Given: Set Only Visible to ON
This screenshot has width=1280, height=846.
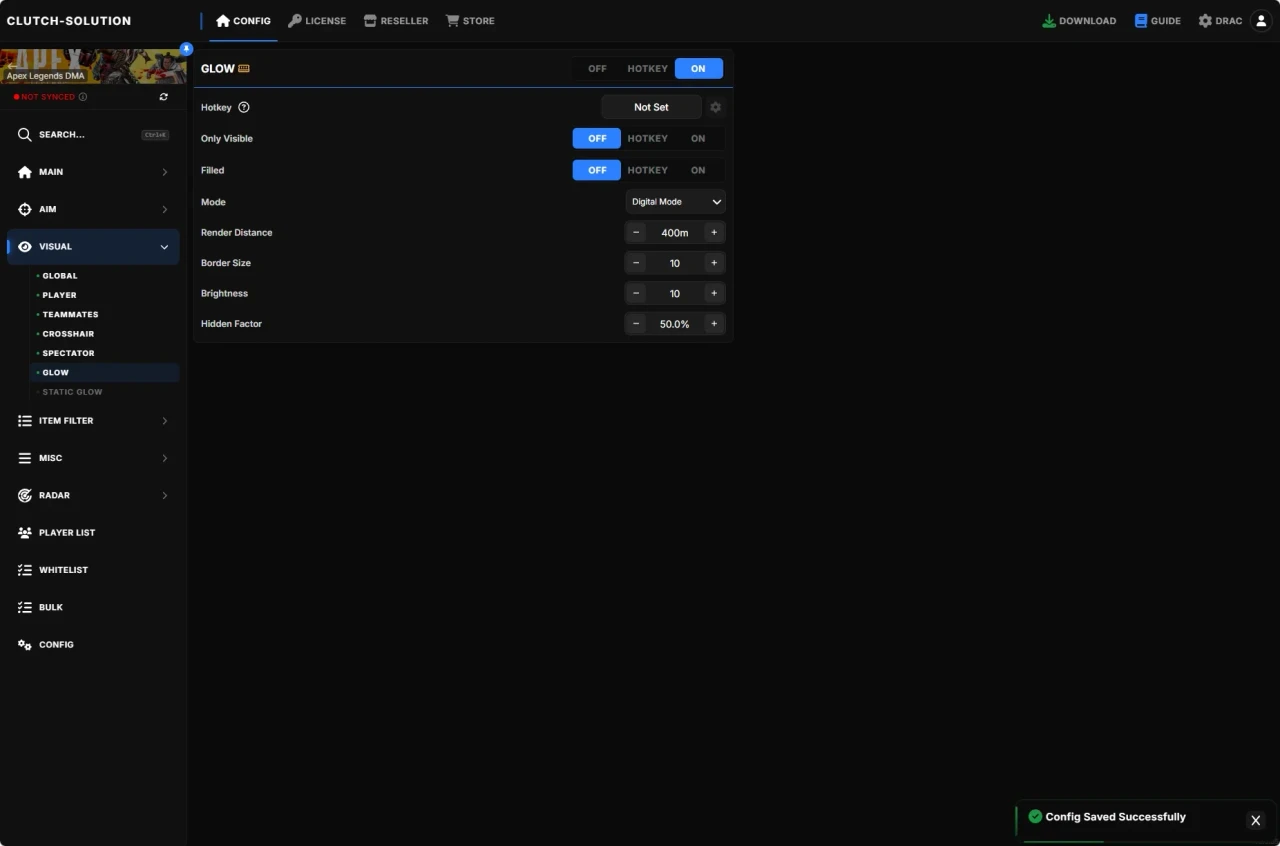Looking at the screenshot, I should pos(698,138).
